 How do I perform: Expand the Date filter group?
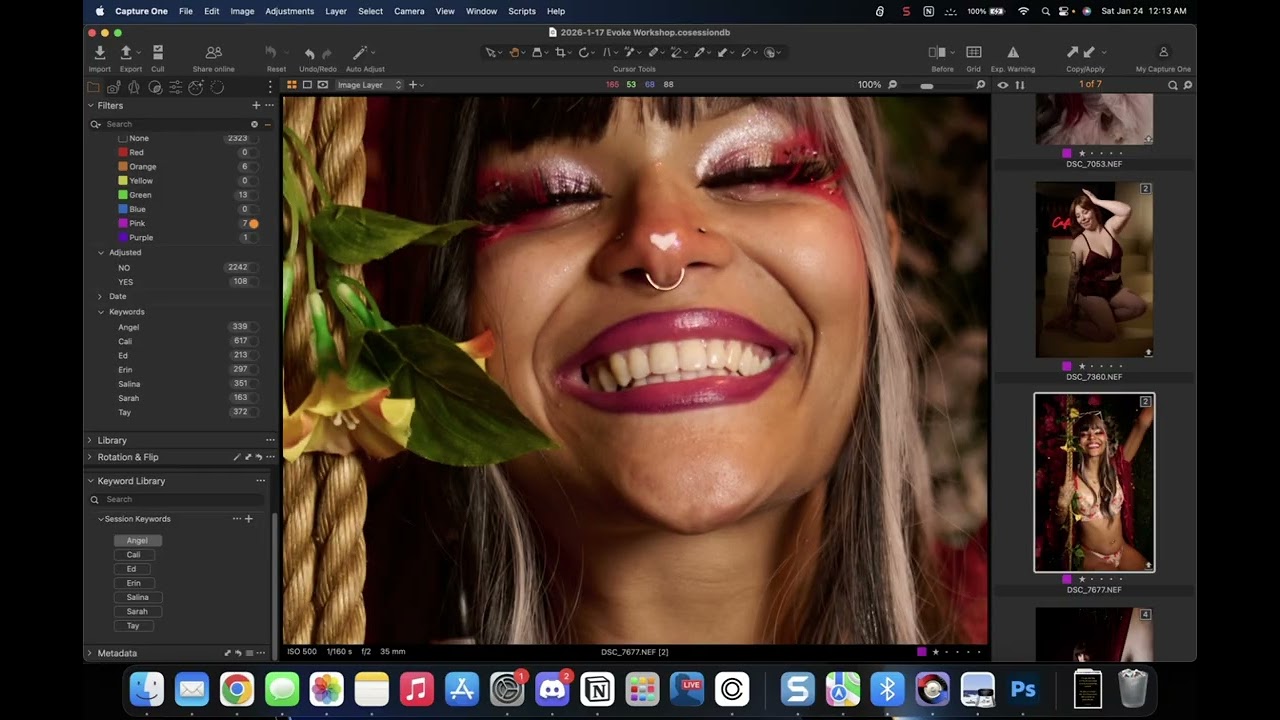[x=101, y=297]
